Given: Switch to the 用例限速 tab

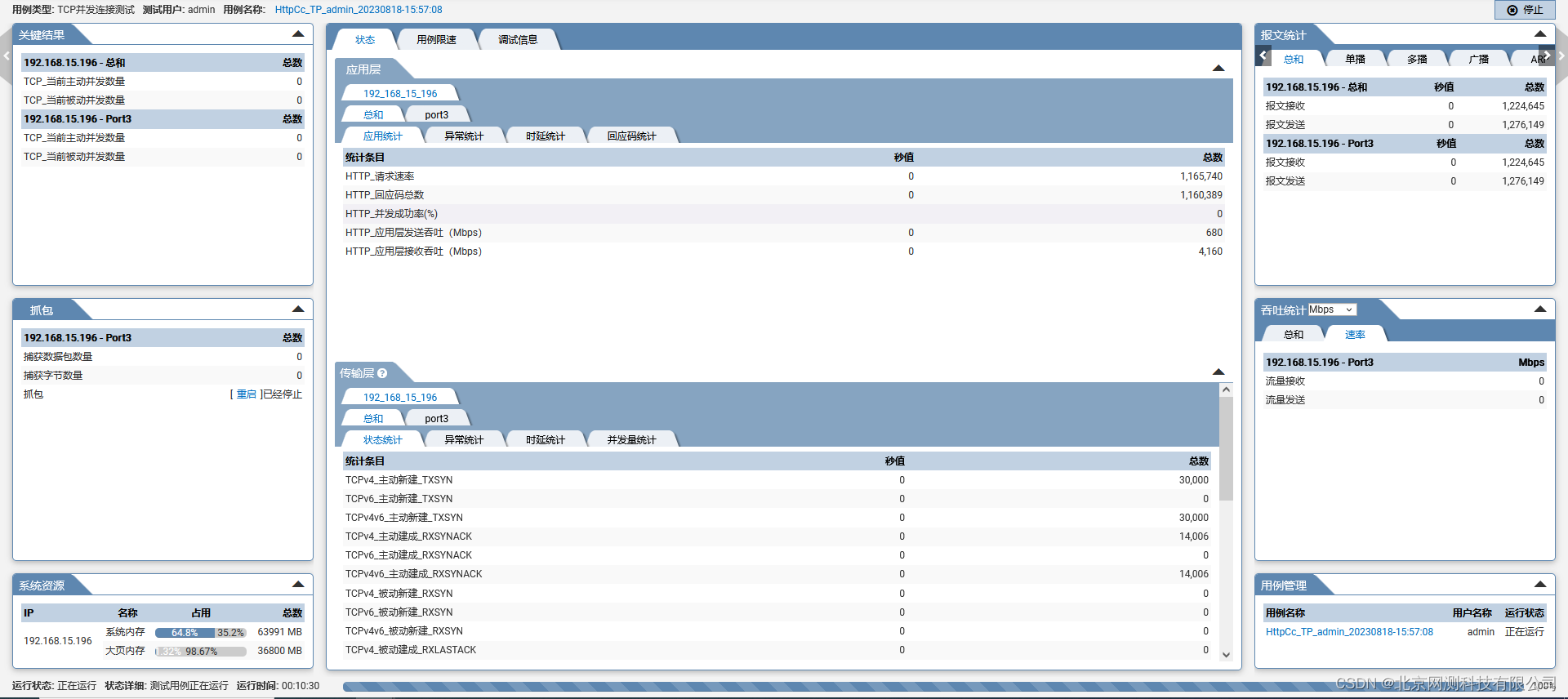Looking at the screenshot, I should coord(436,40).
